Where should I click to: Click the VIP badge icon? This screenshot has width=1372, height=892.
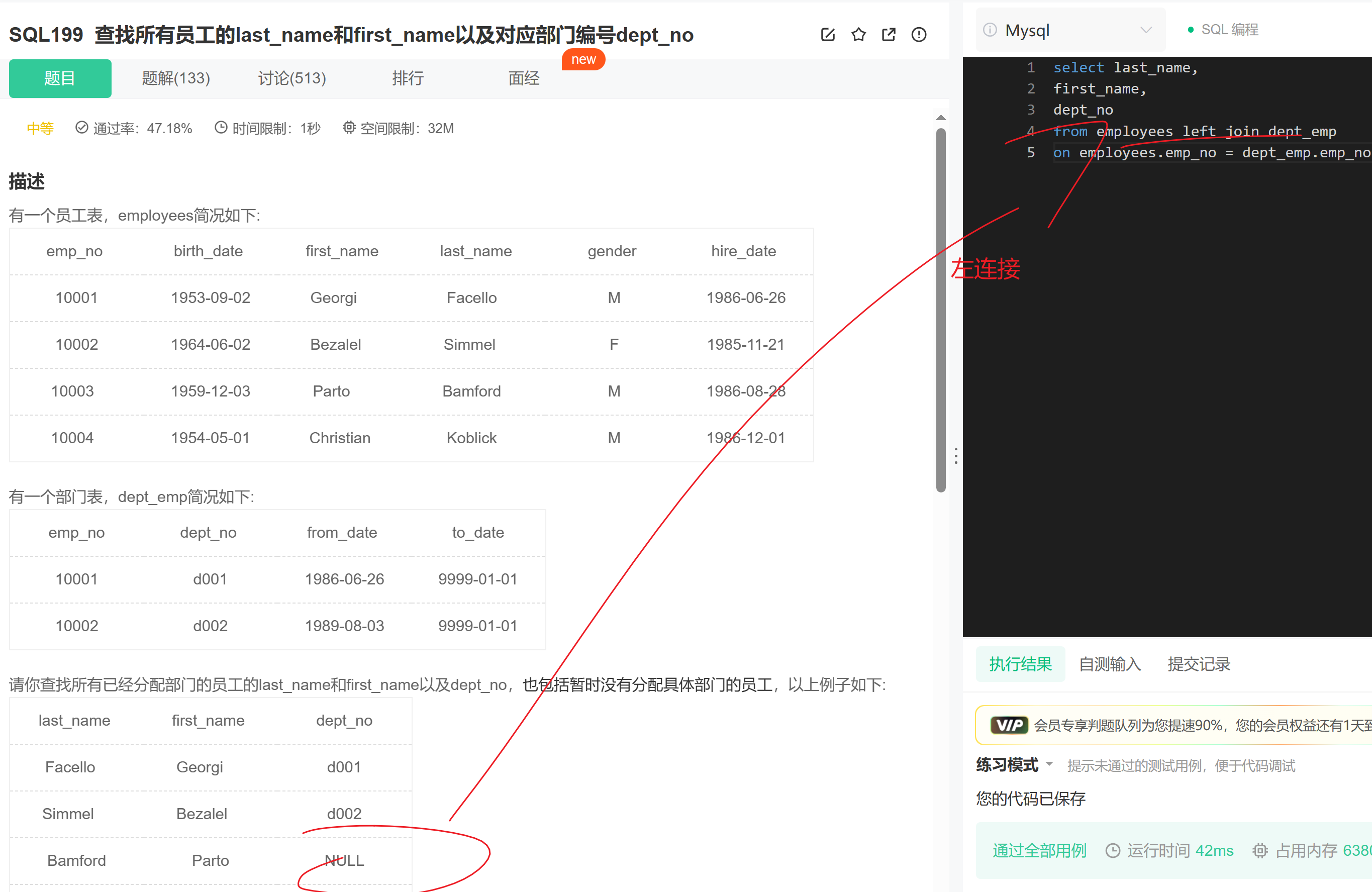(x=1009, y=725)
